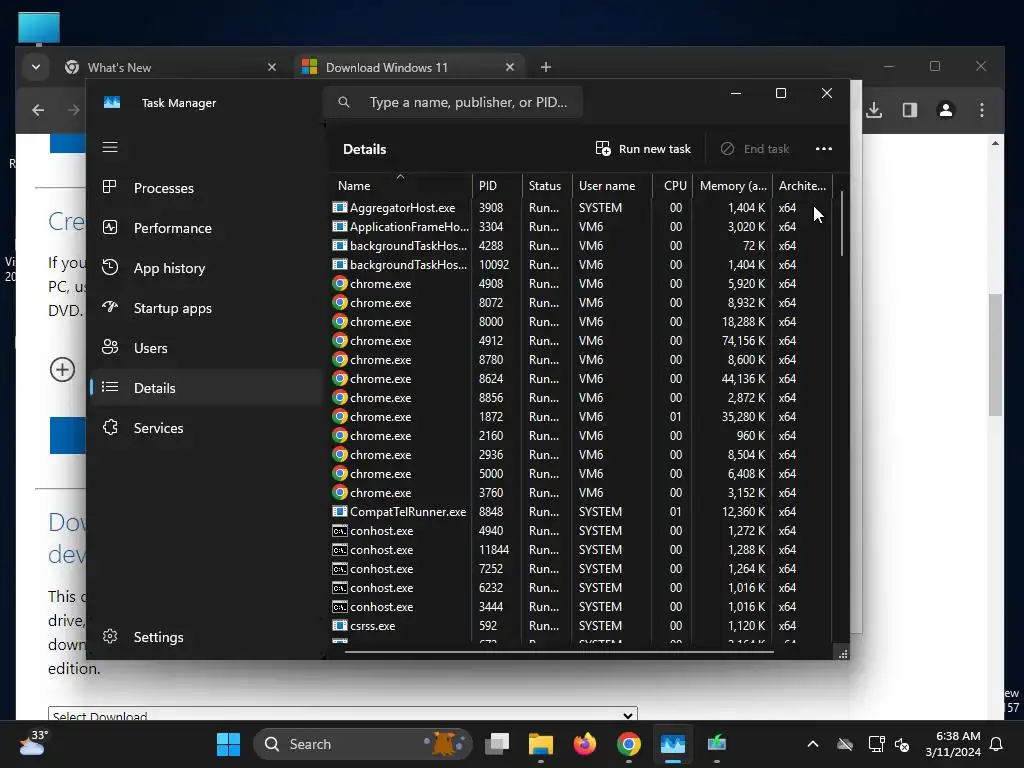Select the AggregatorHost.exe process row

coord(581,208)
